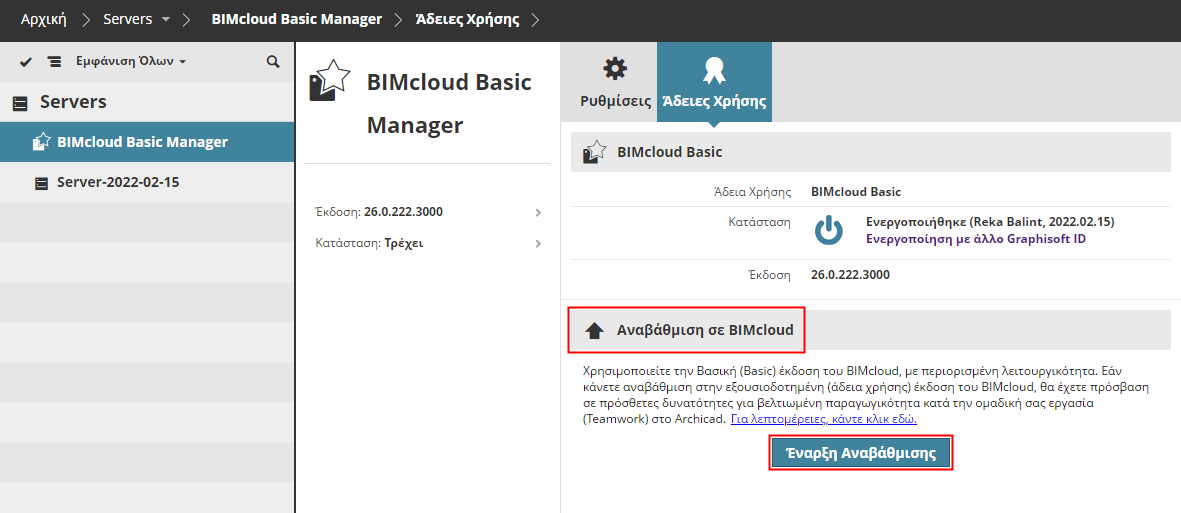Switch to the Άδειες Χρήσης tab

(714, 82)
